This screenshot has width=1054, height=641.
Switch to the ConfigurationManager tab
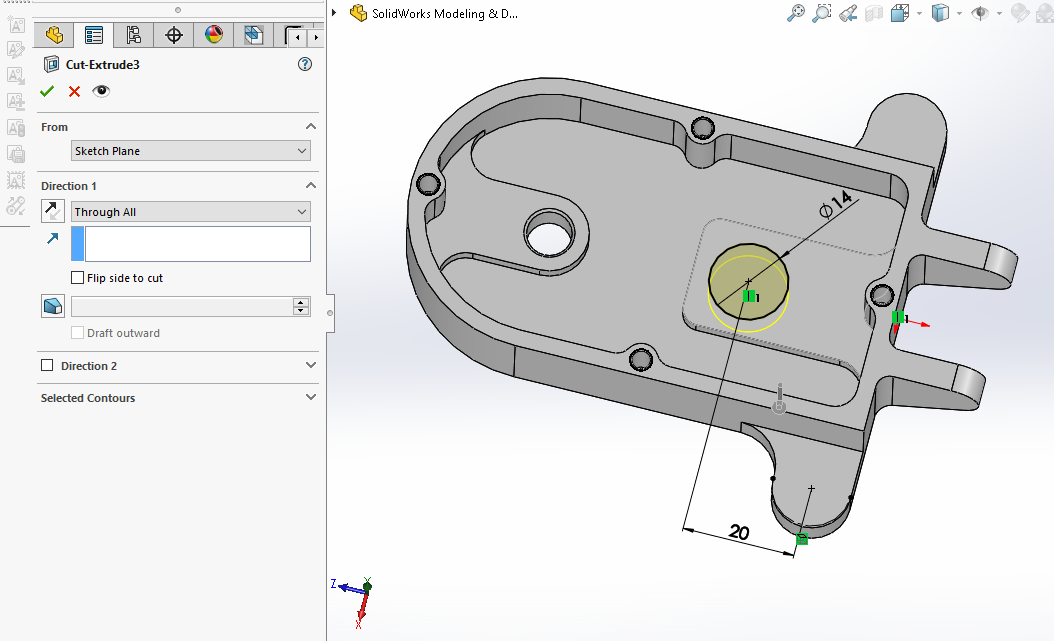(x=134, y=36)
